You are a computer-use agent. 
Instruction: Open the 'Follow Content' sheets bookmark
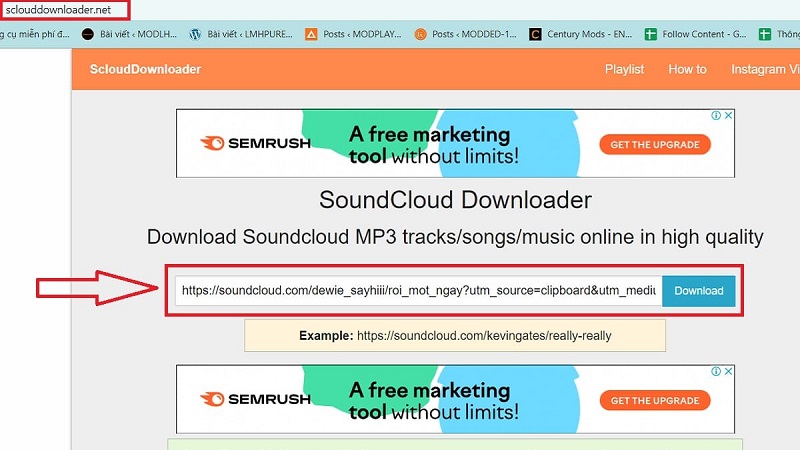point(698,34)
